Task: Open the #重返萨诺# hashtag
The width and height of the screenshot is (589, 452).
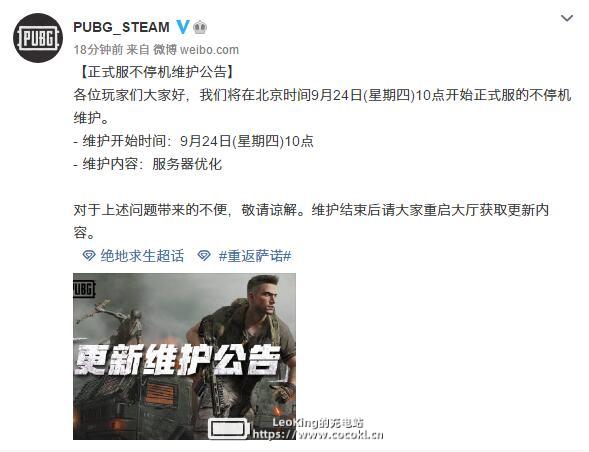Action: [x=255, y=256]
